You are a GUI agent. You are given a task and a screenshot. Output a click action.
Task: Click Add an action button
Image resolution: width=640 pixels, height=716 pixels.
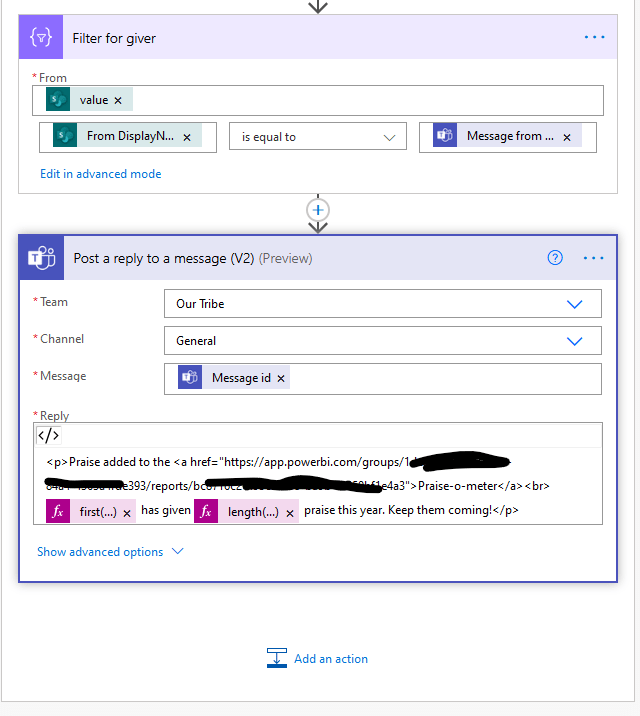click(318, 659)
